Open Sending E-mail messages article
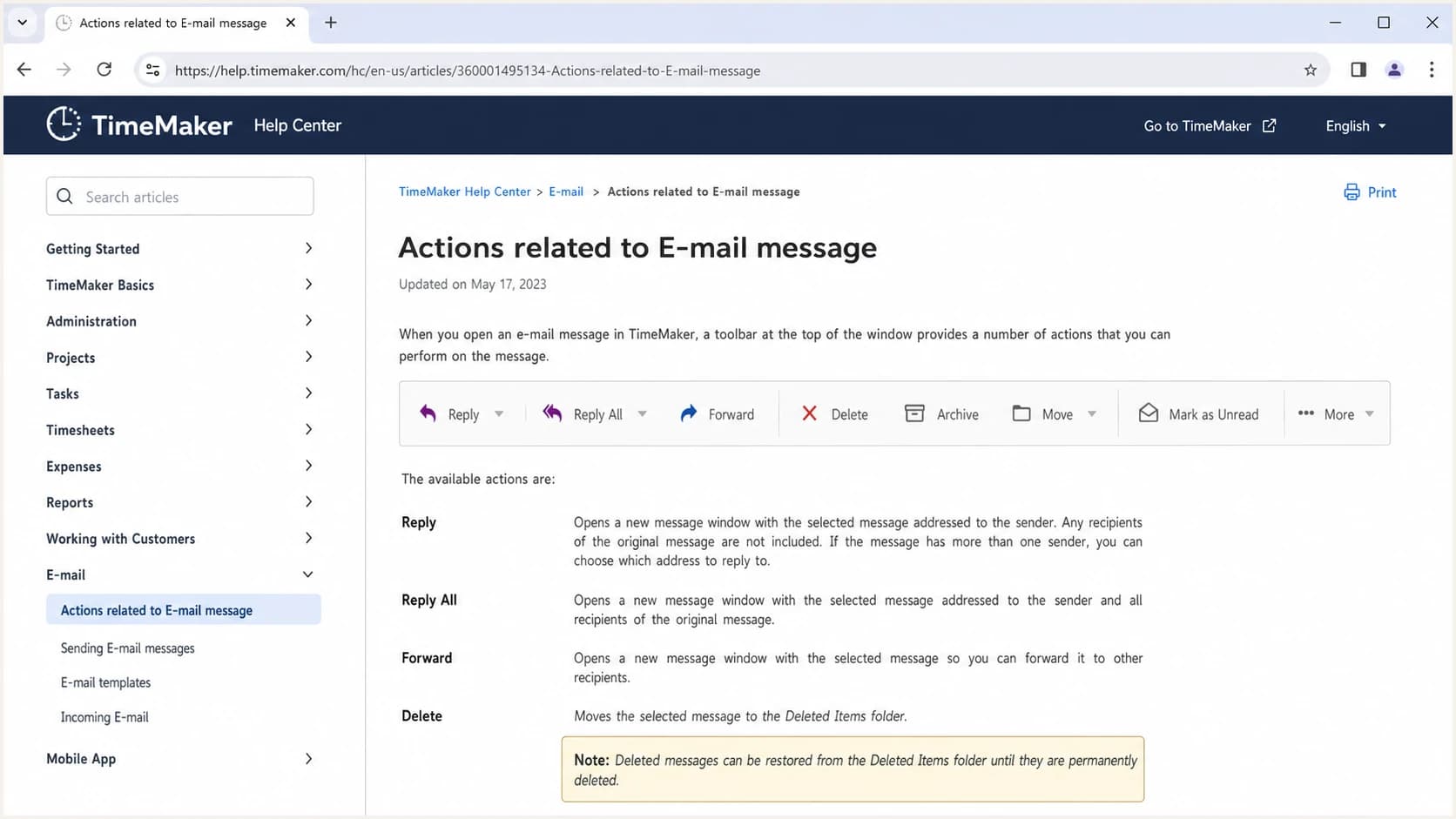 pos(127,648)
